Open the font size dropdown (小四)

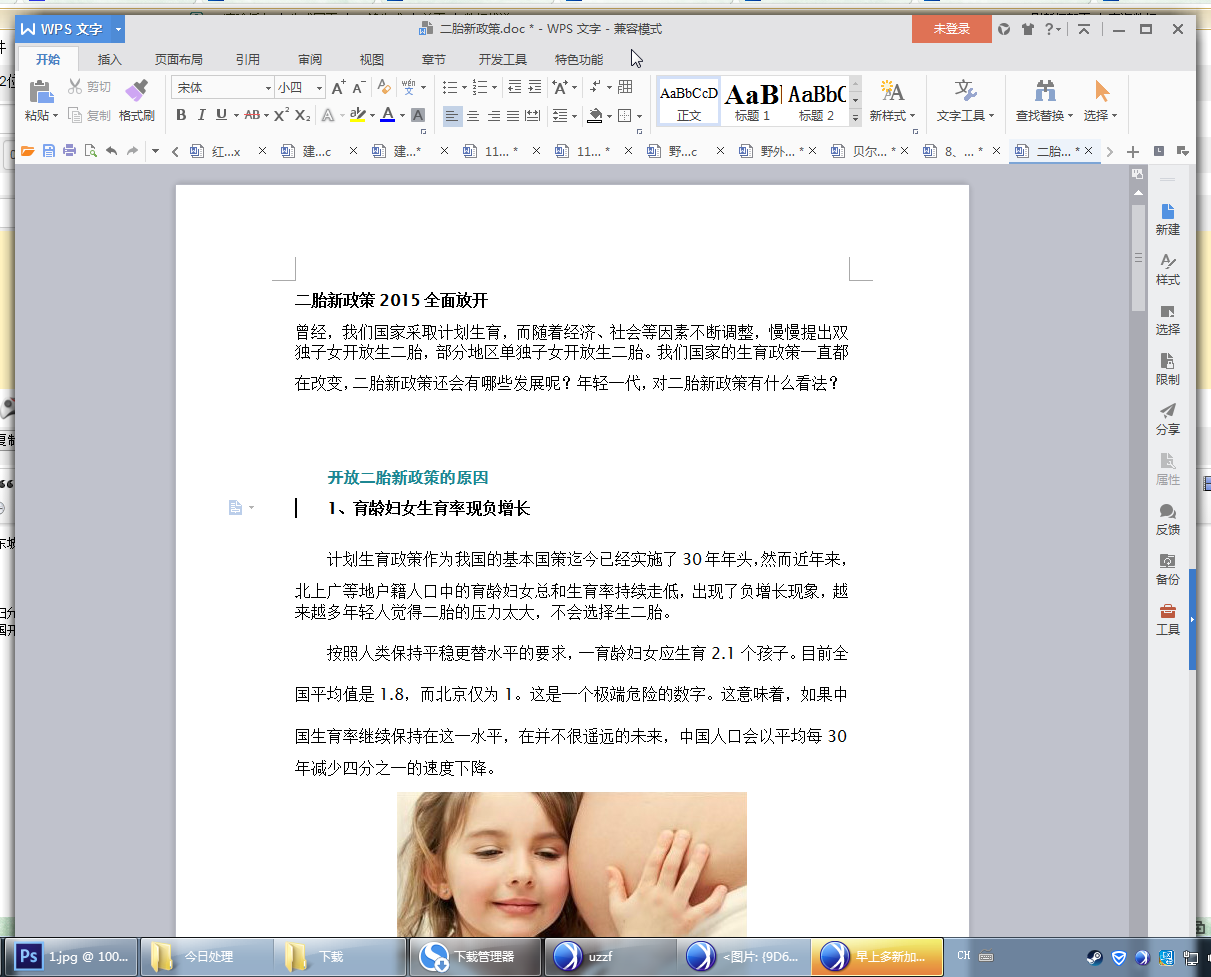(x=319, y=88)
